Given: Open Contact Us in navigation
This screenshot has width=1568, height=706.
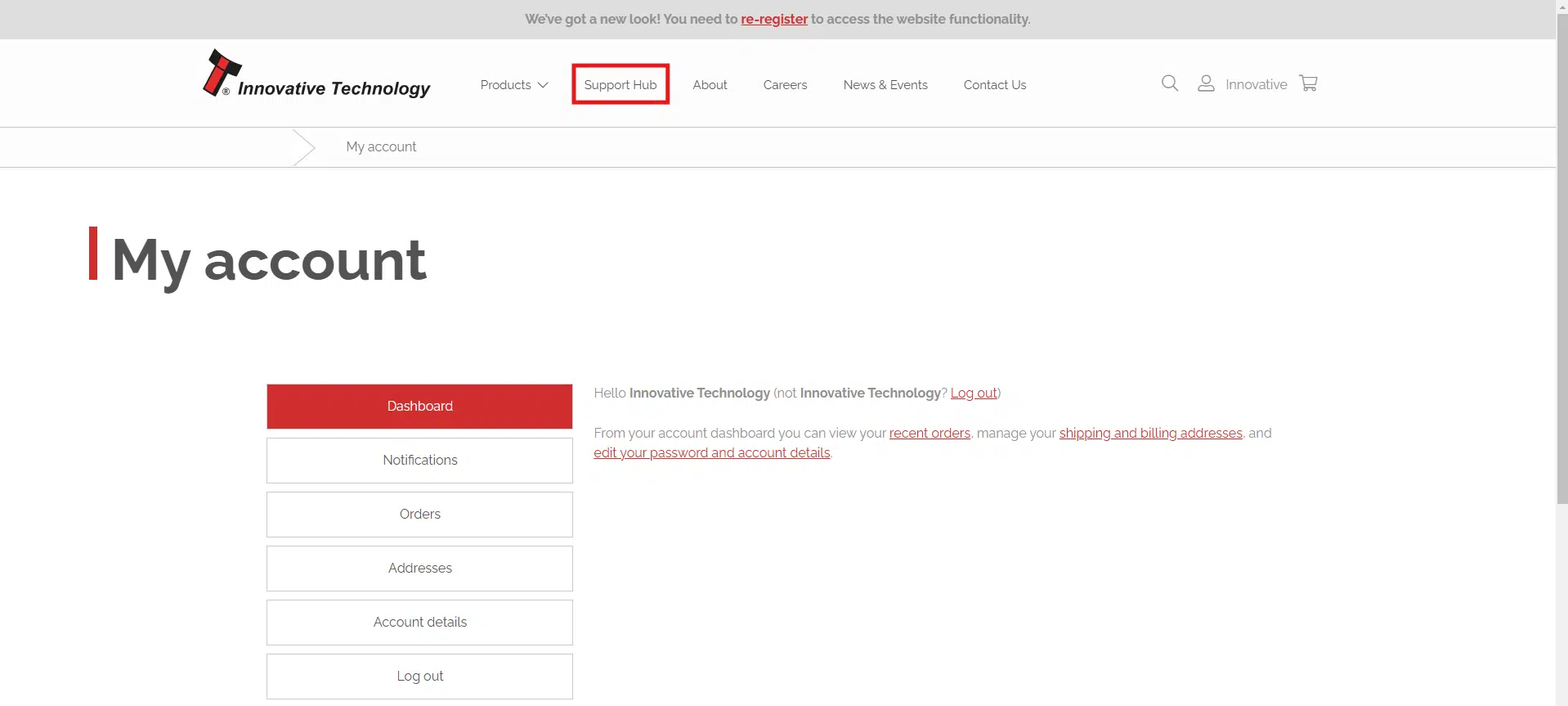Looking at the screenshot, I should 994,85.
